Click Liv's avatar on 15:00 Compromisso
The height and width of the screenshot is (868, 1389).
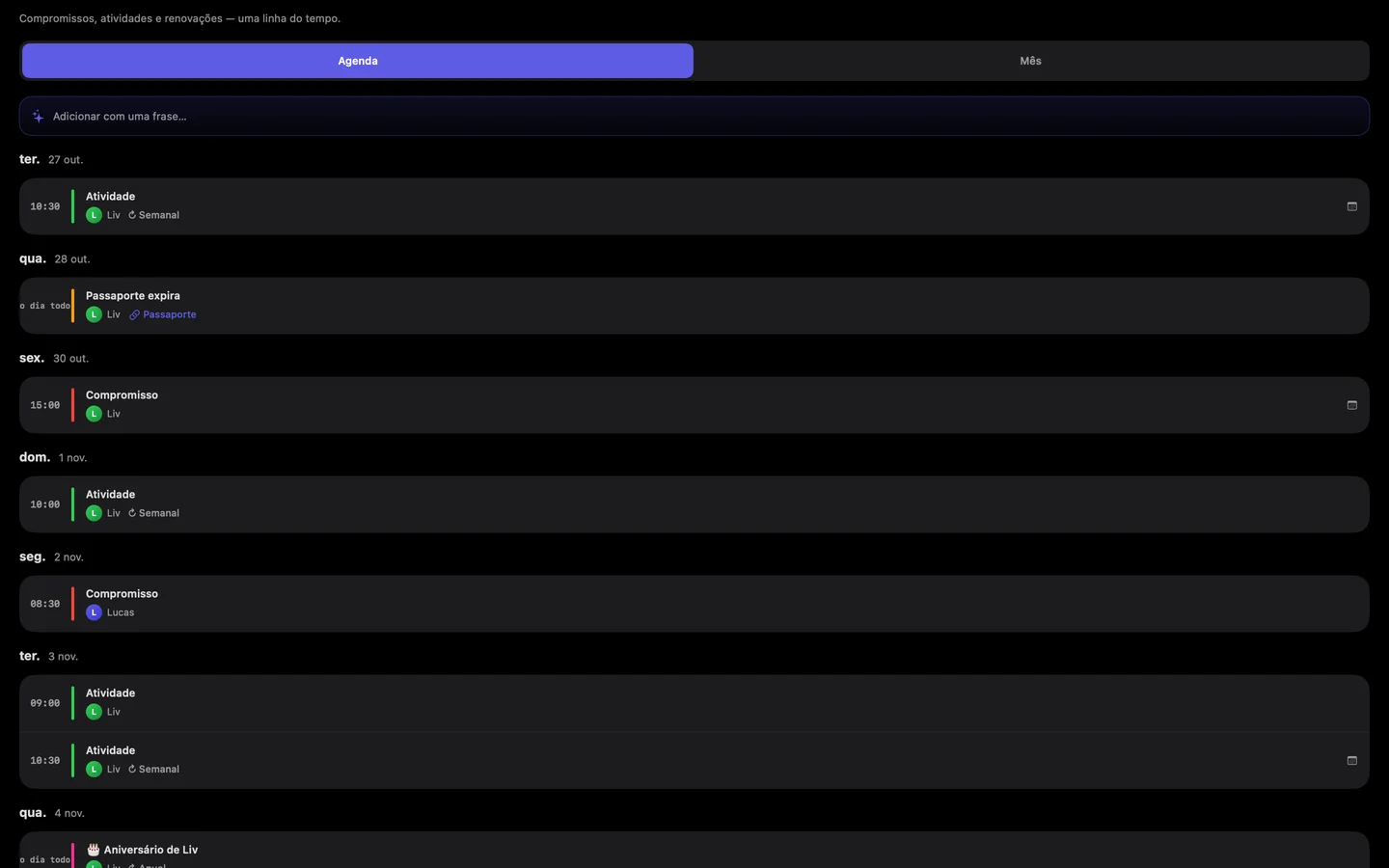point(94,414)
